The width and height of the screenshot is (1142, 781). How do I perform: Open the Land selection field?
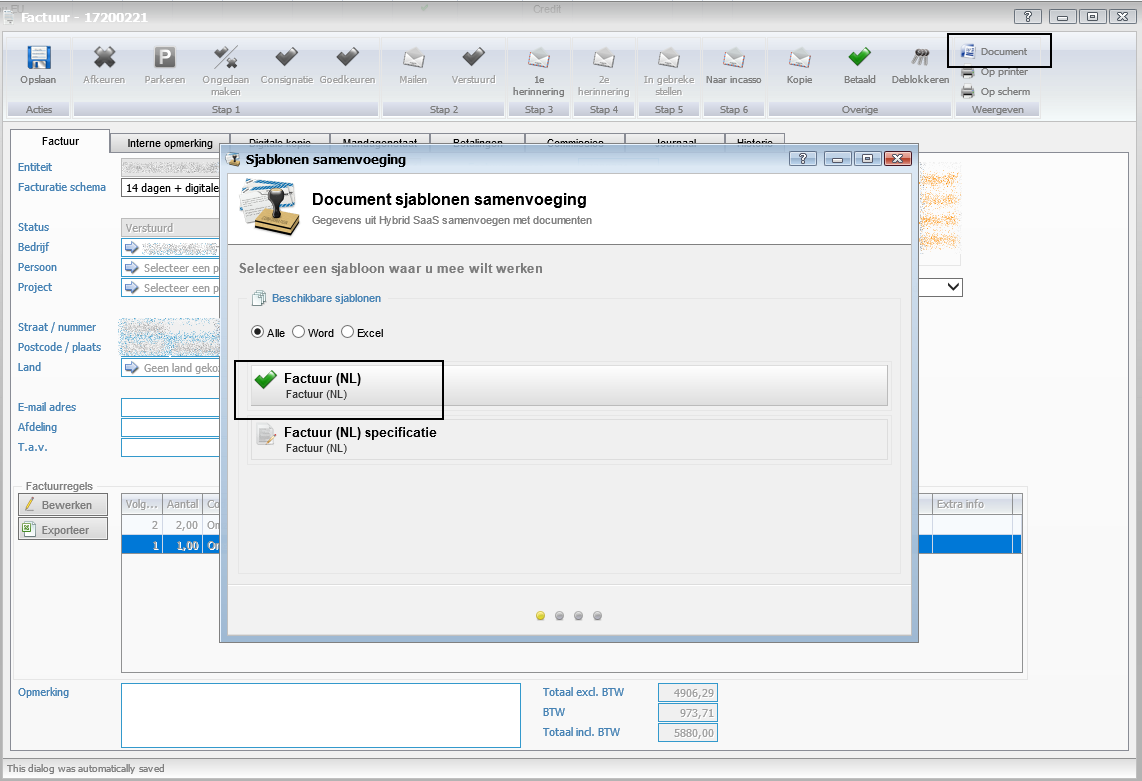[x=170, y=368]
